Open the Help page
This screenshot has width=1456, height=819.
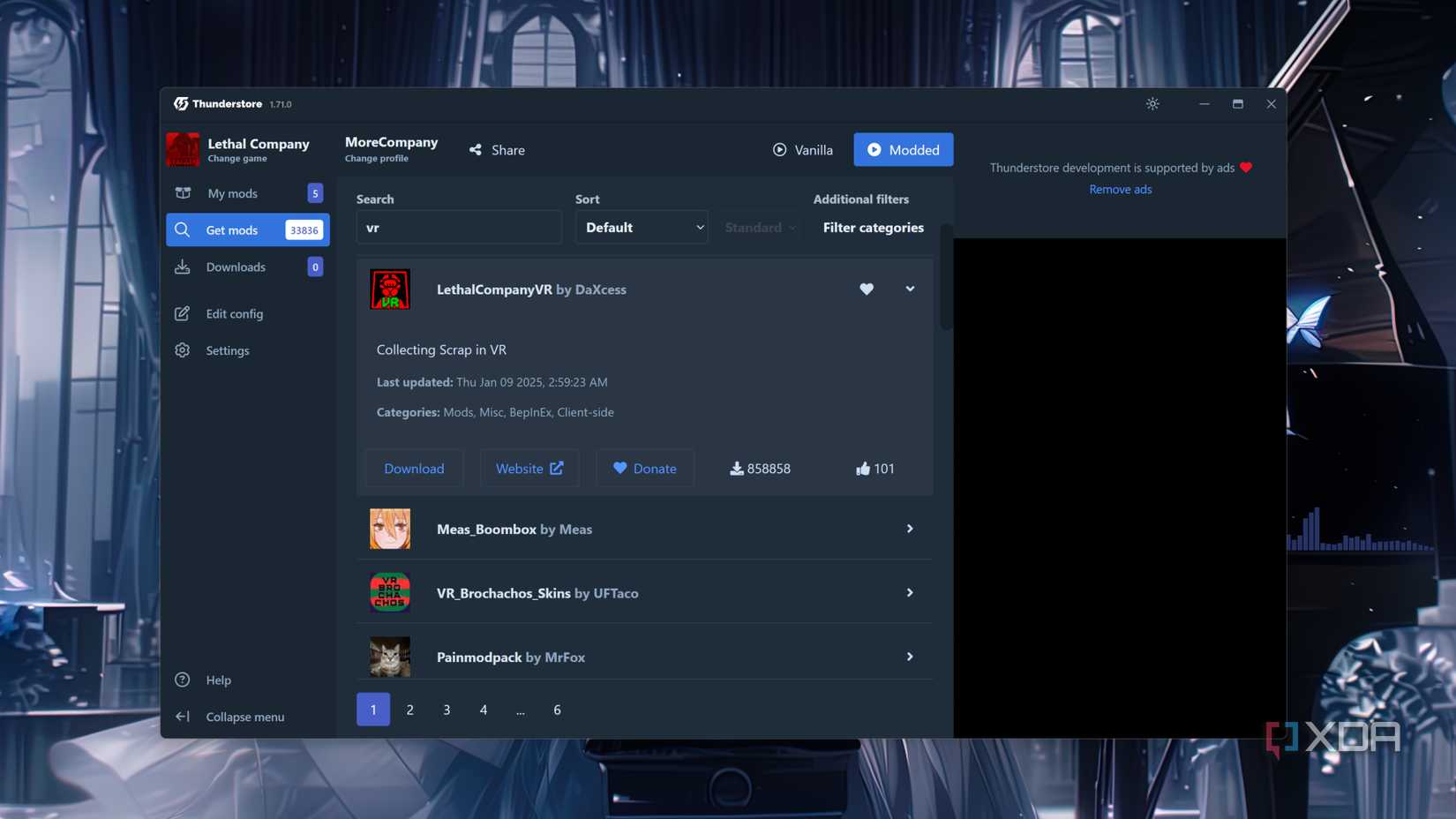pos(218,680)
